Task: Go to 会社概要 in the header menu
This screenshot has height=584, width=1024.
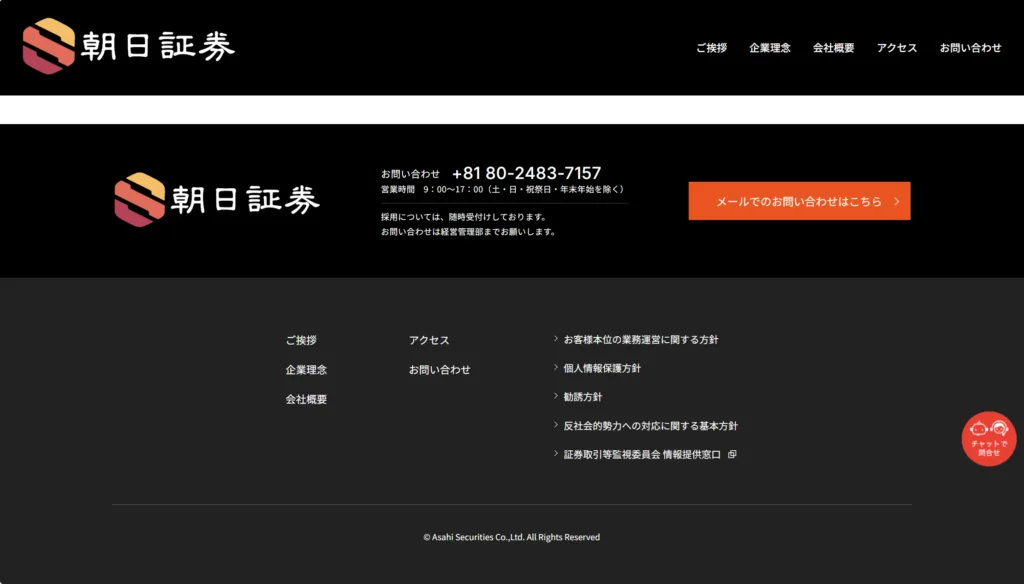Action: pos(833,48)
